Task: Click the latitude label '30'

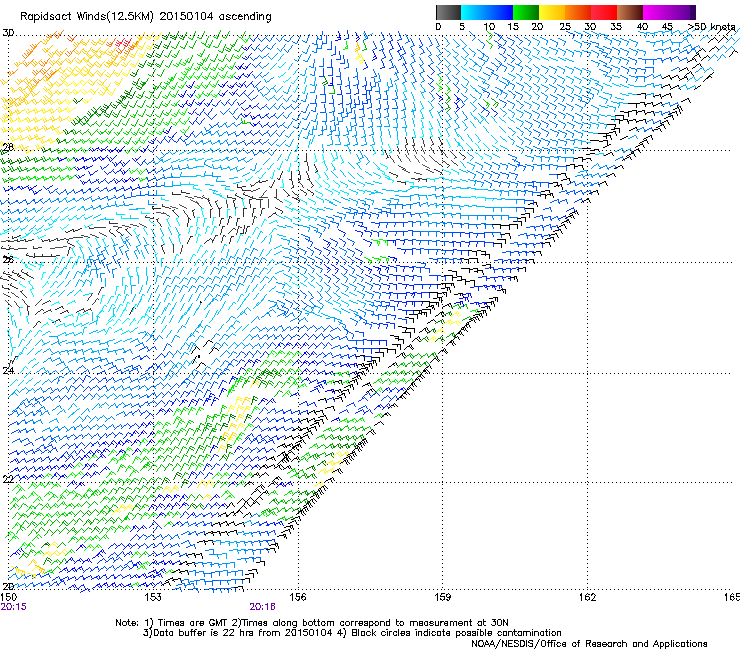Action: [x=8, y=33]
